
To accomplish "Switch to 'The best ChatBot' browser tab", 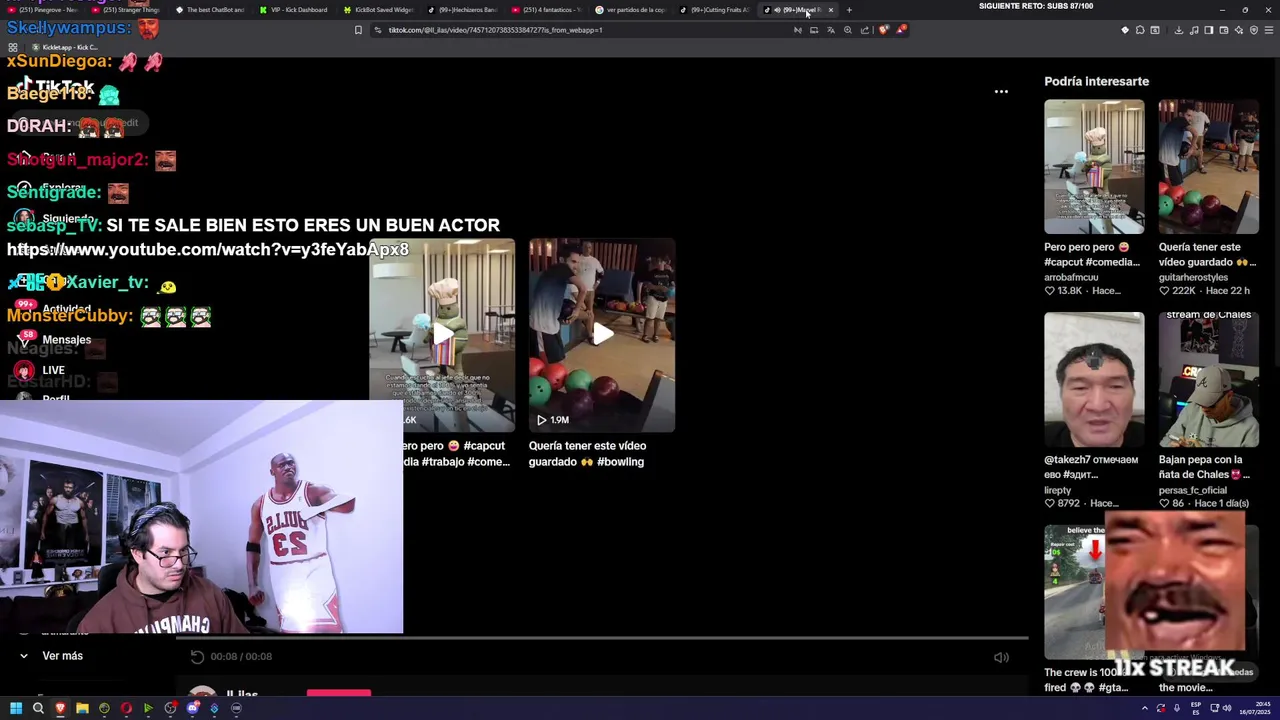I will [209, 10].
